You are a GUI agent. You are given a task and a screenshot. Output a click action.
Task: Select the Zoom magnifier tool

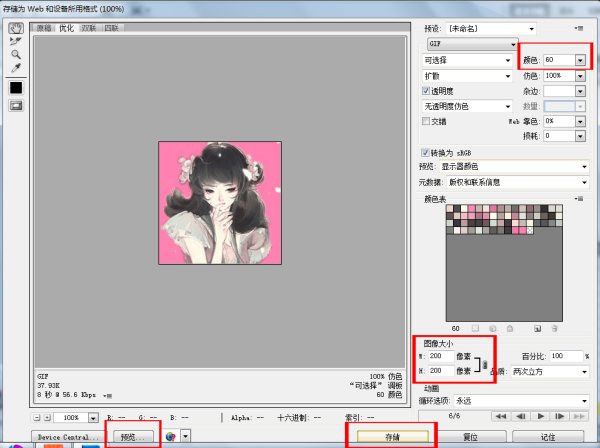click(x=16, y=54)
